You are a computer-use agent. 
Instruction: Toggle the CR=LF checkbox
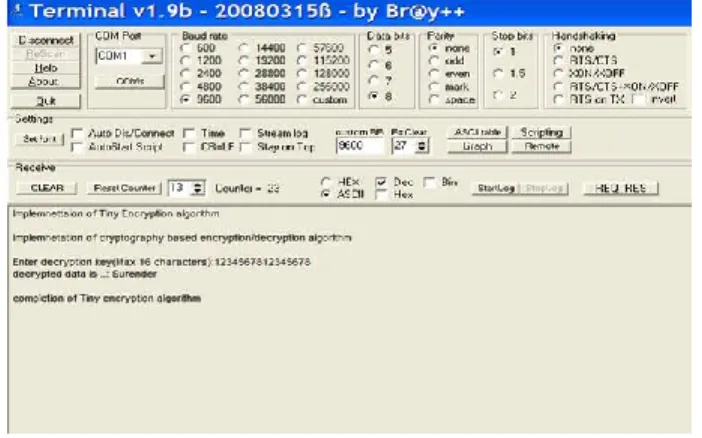(189, 147)
